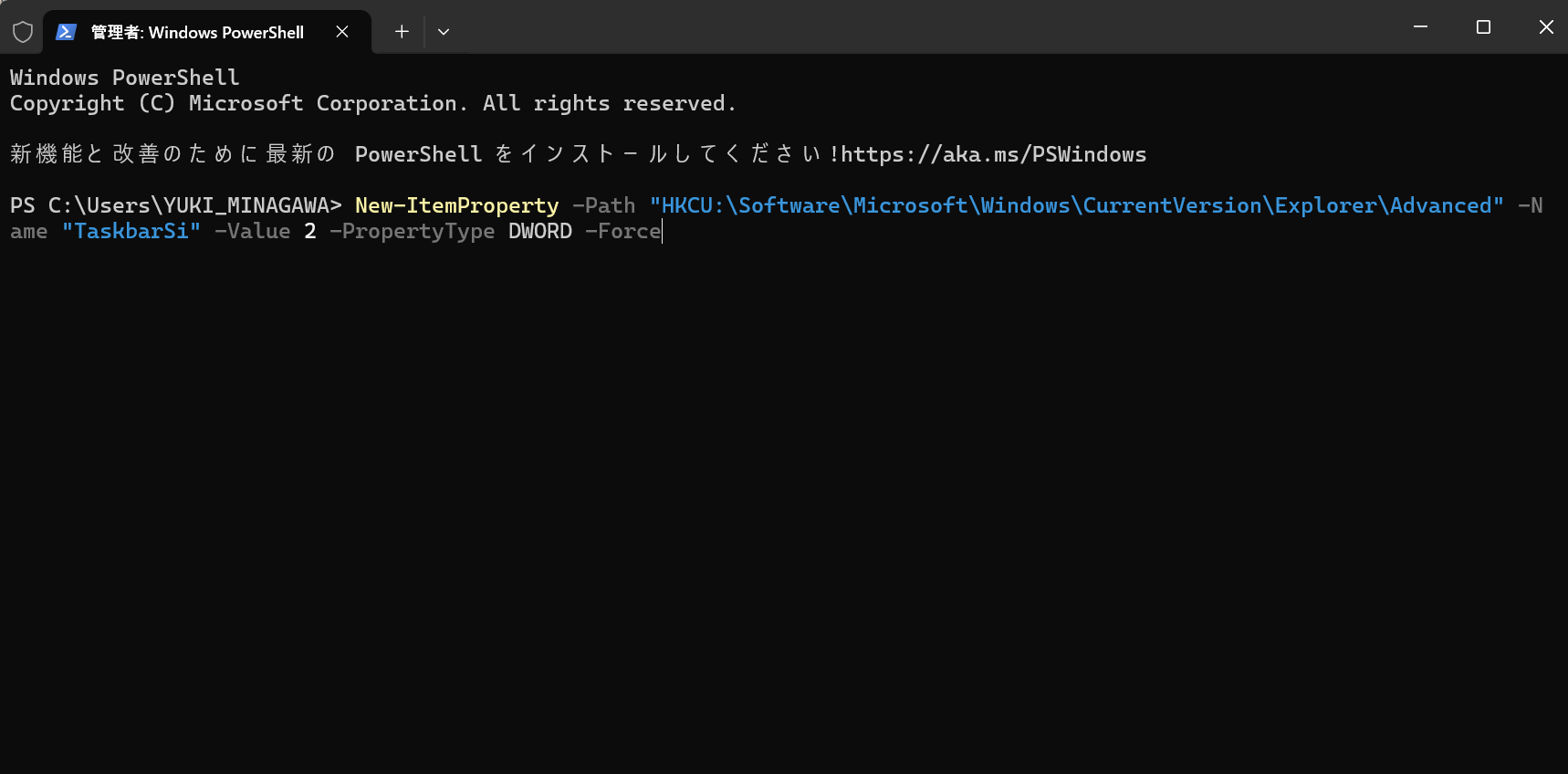Close the terminal window

coord(1545,27)
